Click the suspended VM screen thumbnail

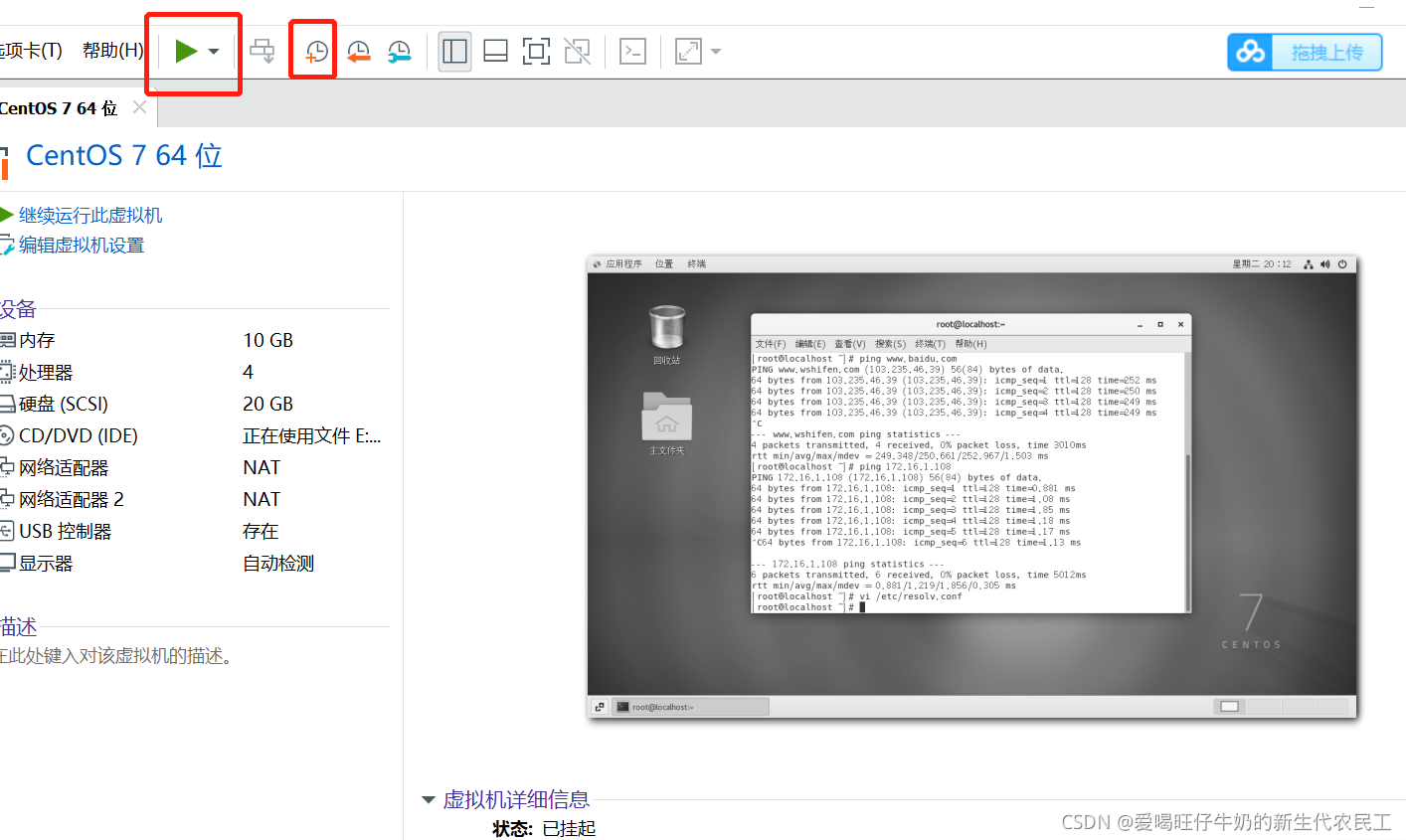click(971, 487)
